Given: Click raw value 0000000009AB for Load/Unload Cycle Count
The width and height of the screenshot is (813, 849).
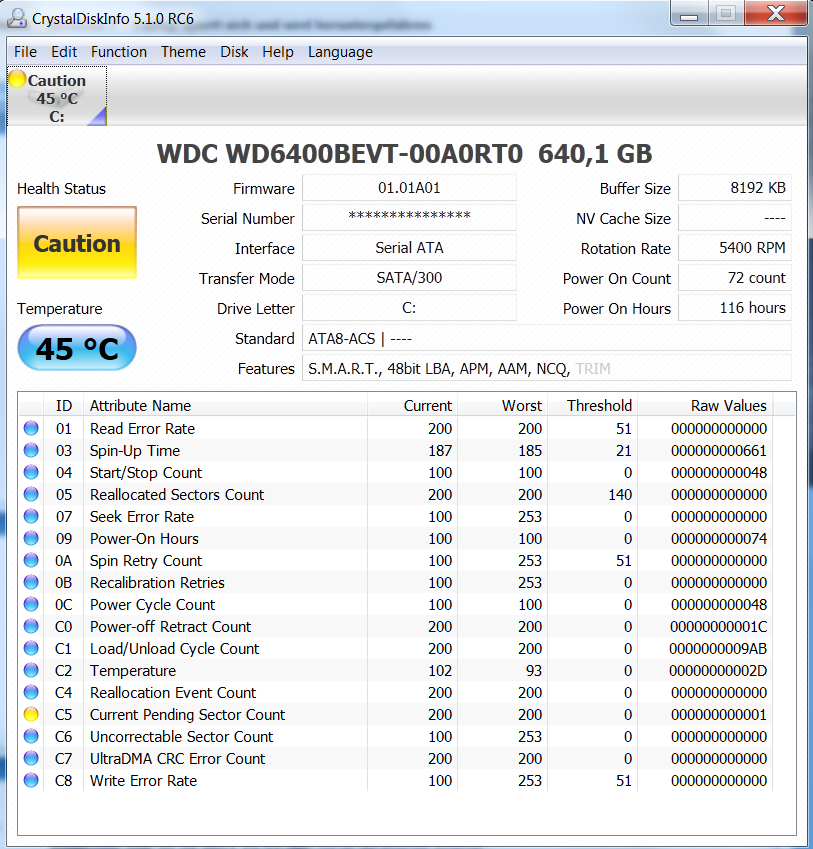Looking at the screenshot, I should (x=718, y=649).
